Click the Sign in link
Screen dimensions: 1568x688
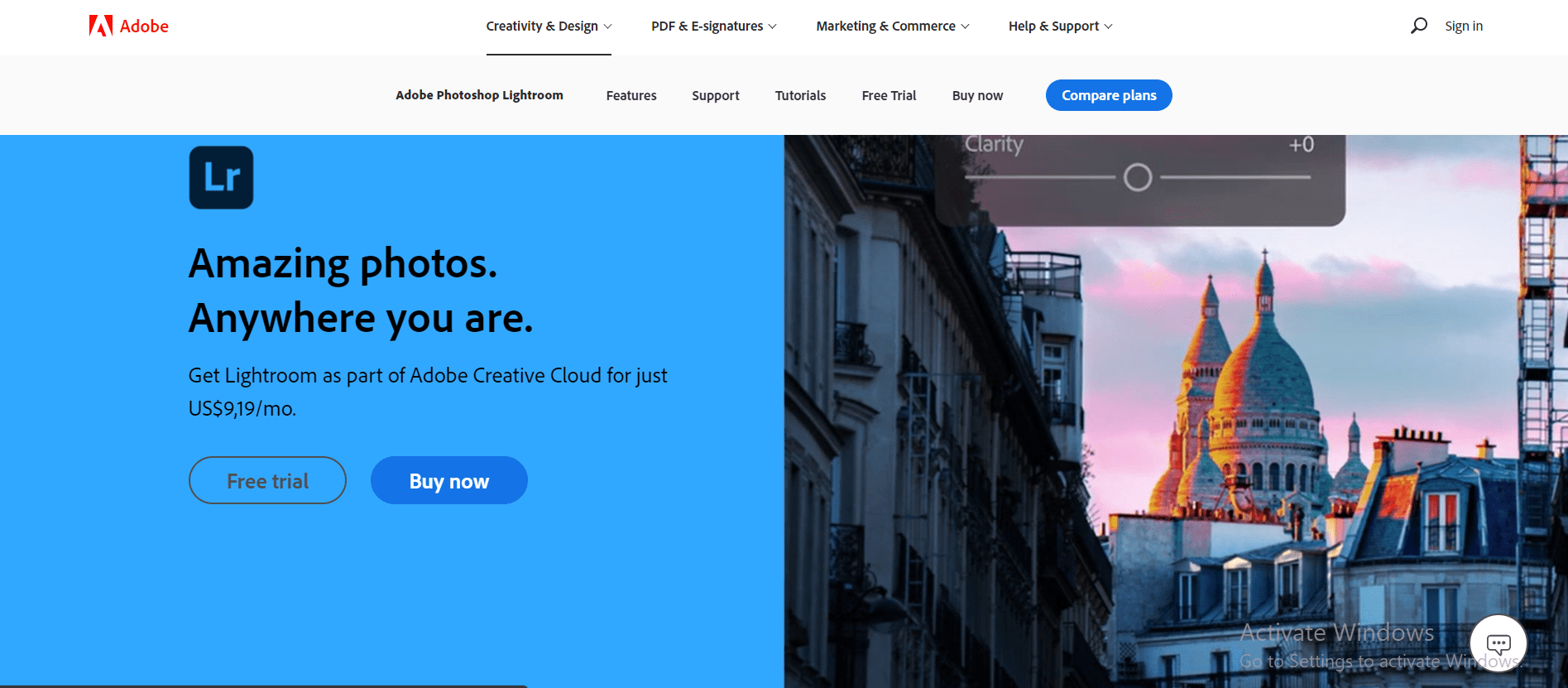(1464, 26)
